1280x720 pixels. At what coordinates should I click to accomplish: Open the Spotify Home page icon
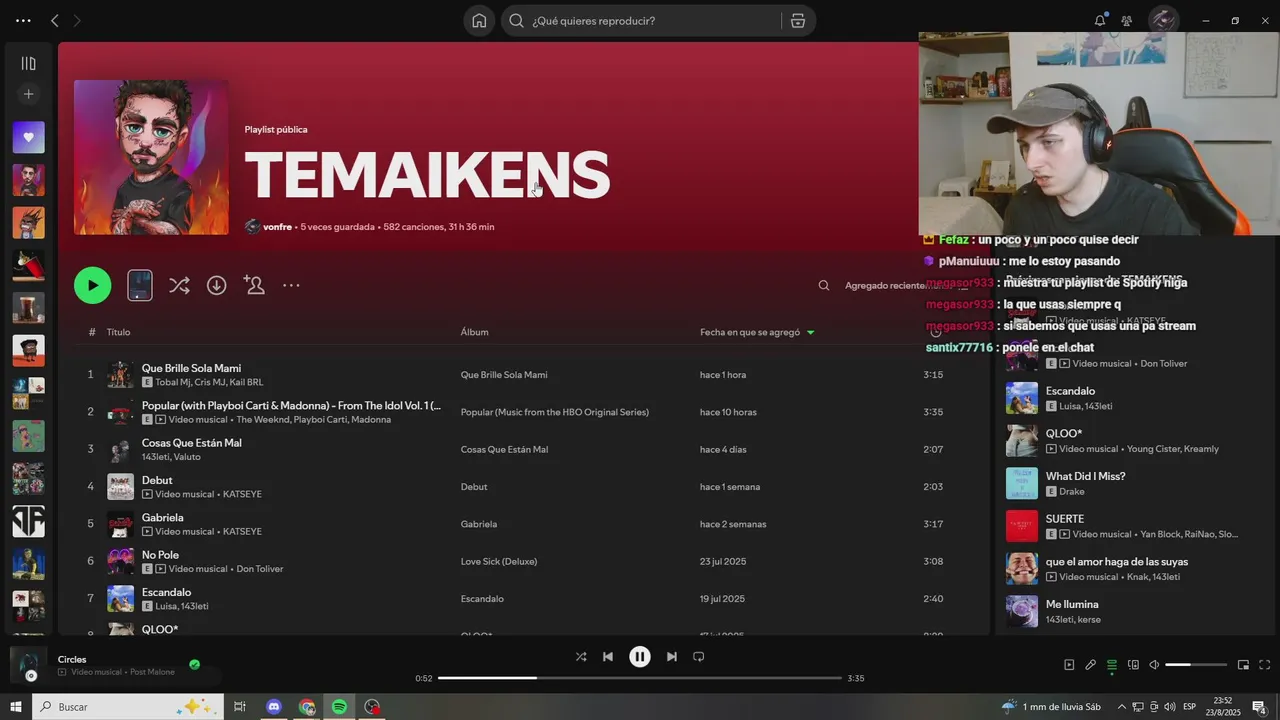pyautogui.click(x=479, y=21)
